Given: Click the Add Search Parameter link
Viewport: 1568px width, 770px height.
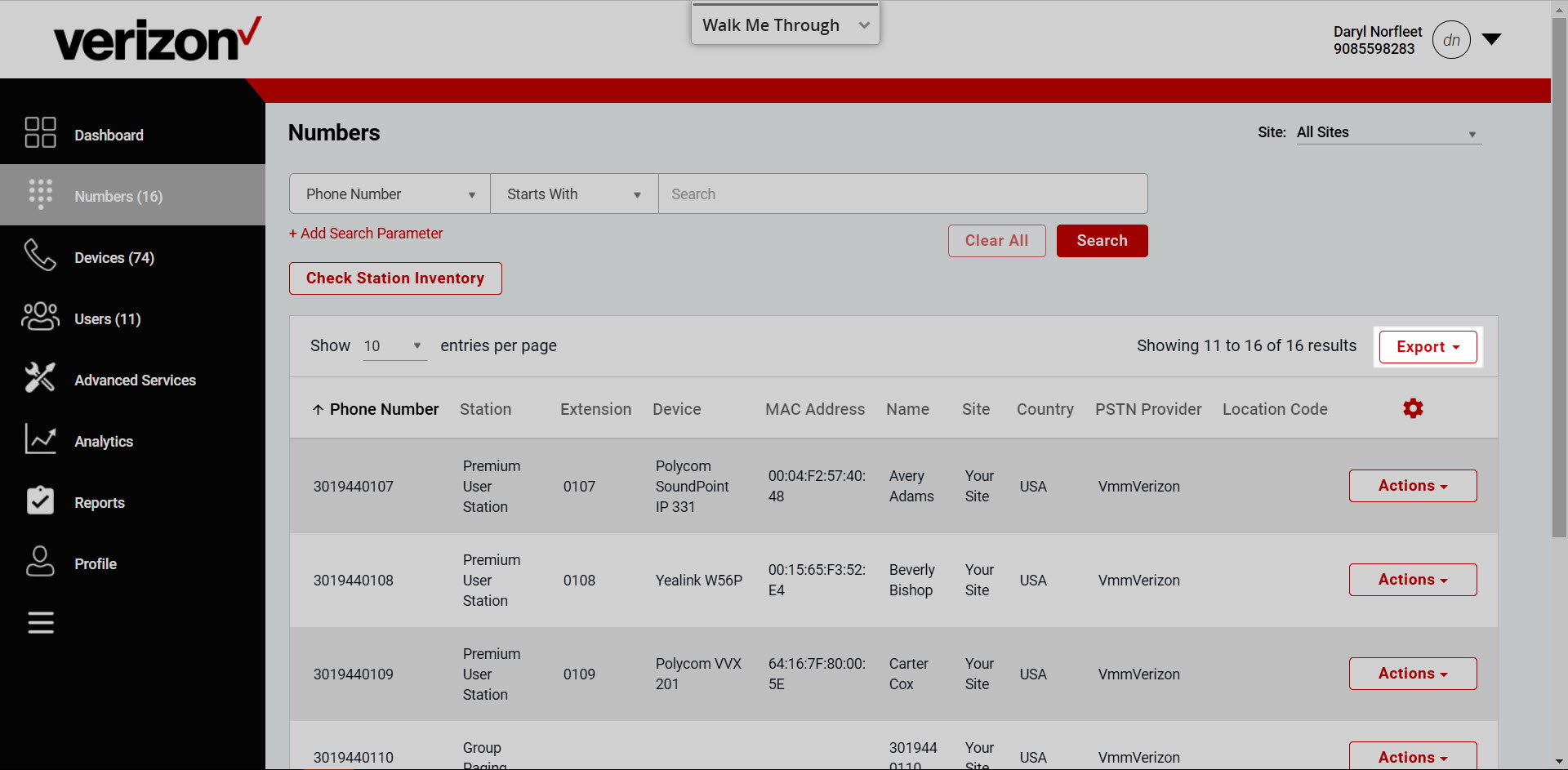Looking at the screenshot, I should pos(366,234).
